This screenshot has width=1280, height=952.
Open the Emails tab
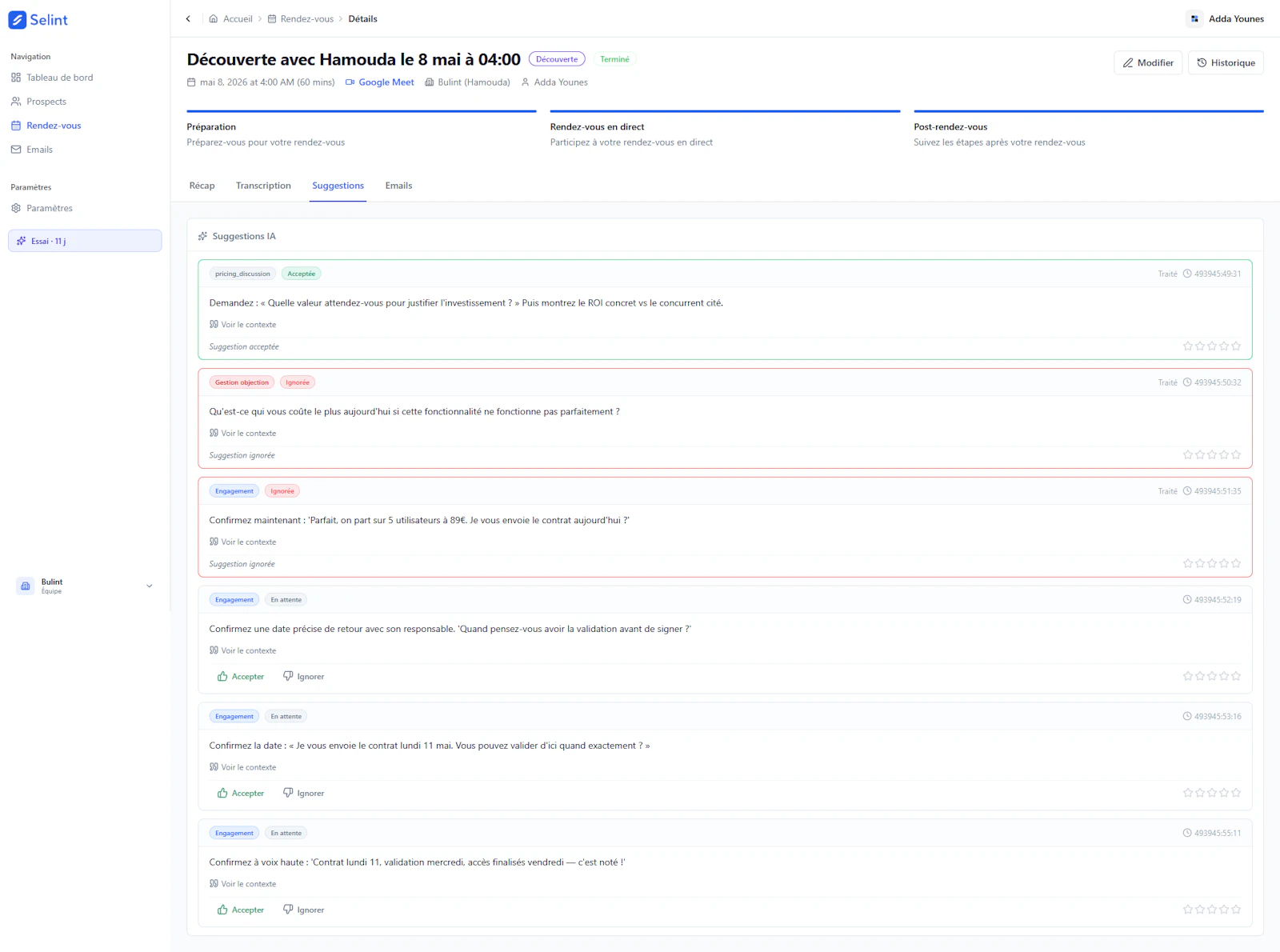coord(398,186)
